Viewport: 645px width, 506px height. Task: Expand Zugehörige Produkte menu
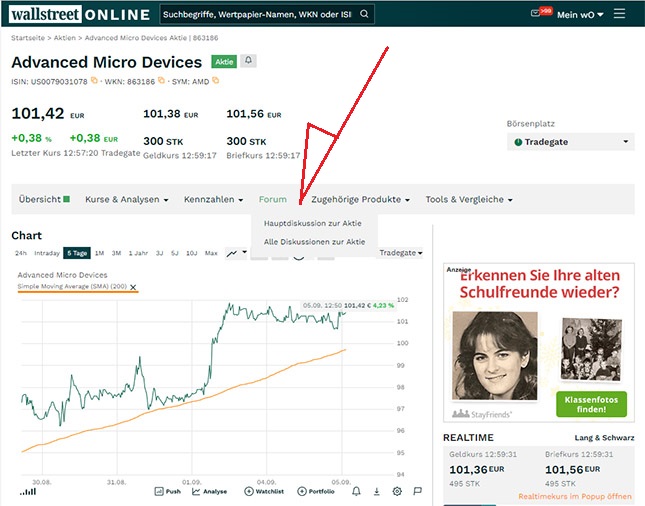[x=360, y=200]
